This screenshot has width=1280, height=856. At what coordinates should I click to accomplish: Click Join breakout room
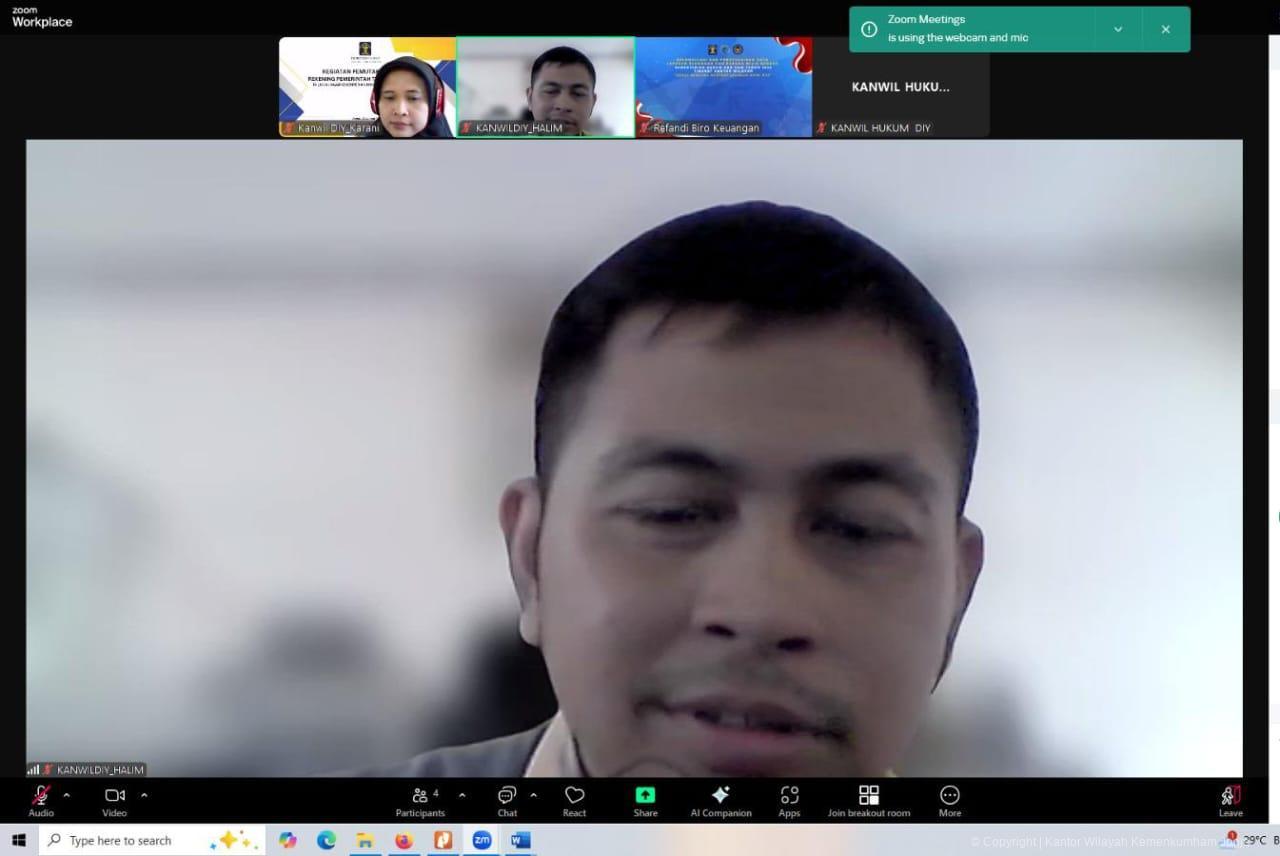(868, 799)
